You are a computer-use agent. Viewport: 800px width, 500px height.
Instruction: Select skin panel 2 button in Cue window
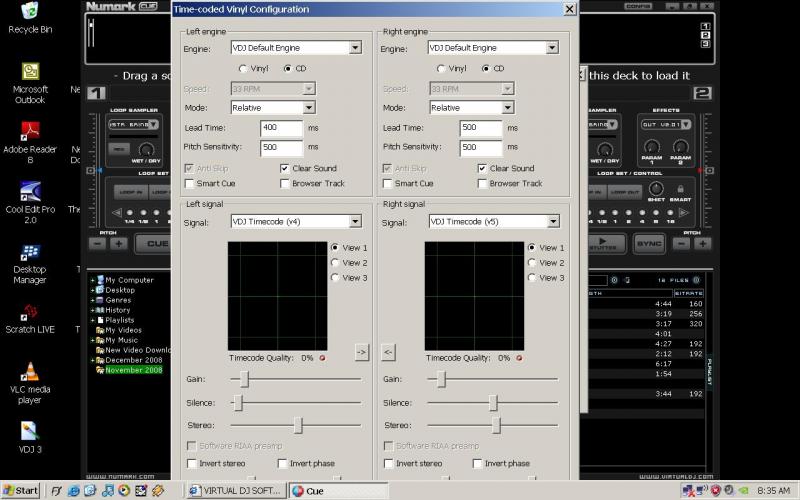[705, 35]
